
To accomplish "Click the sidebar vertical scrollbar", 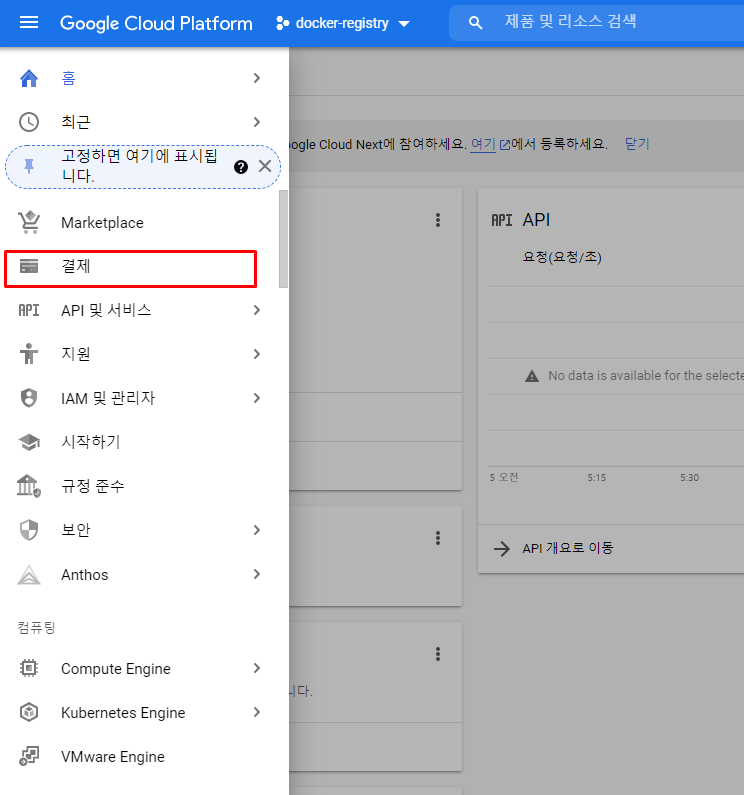I will (x=283, y=239).
